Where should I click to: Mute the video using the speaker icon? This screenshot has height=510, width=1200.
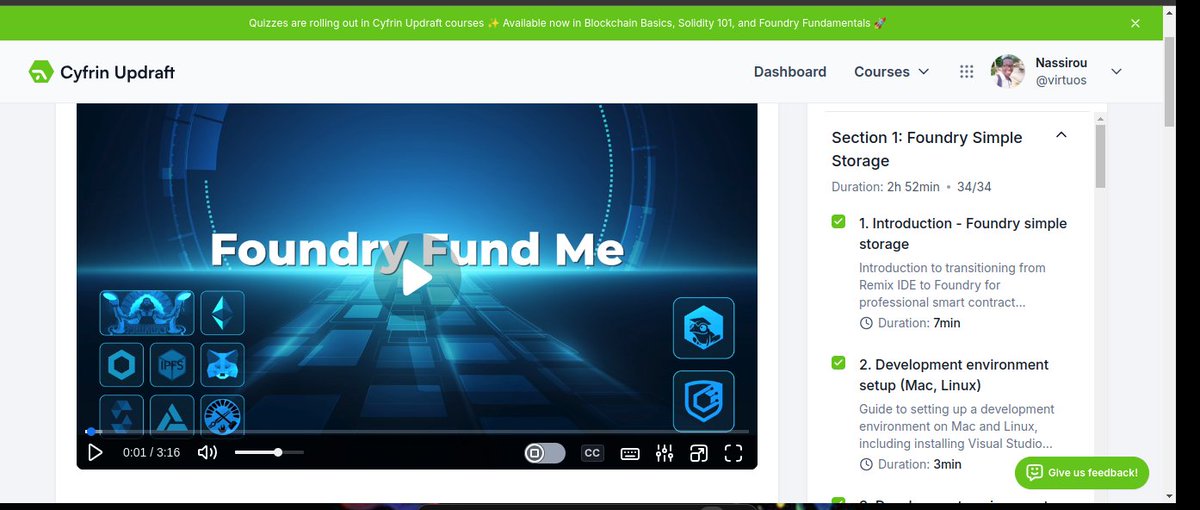207,453
